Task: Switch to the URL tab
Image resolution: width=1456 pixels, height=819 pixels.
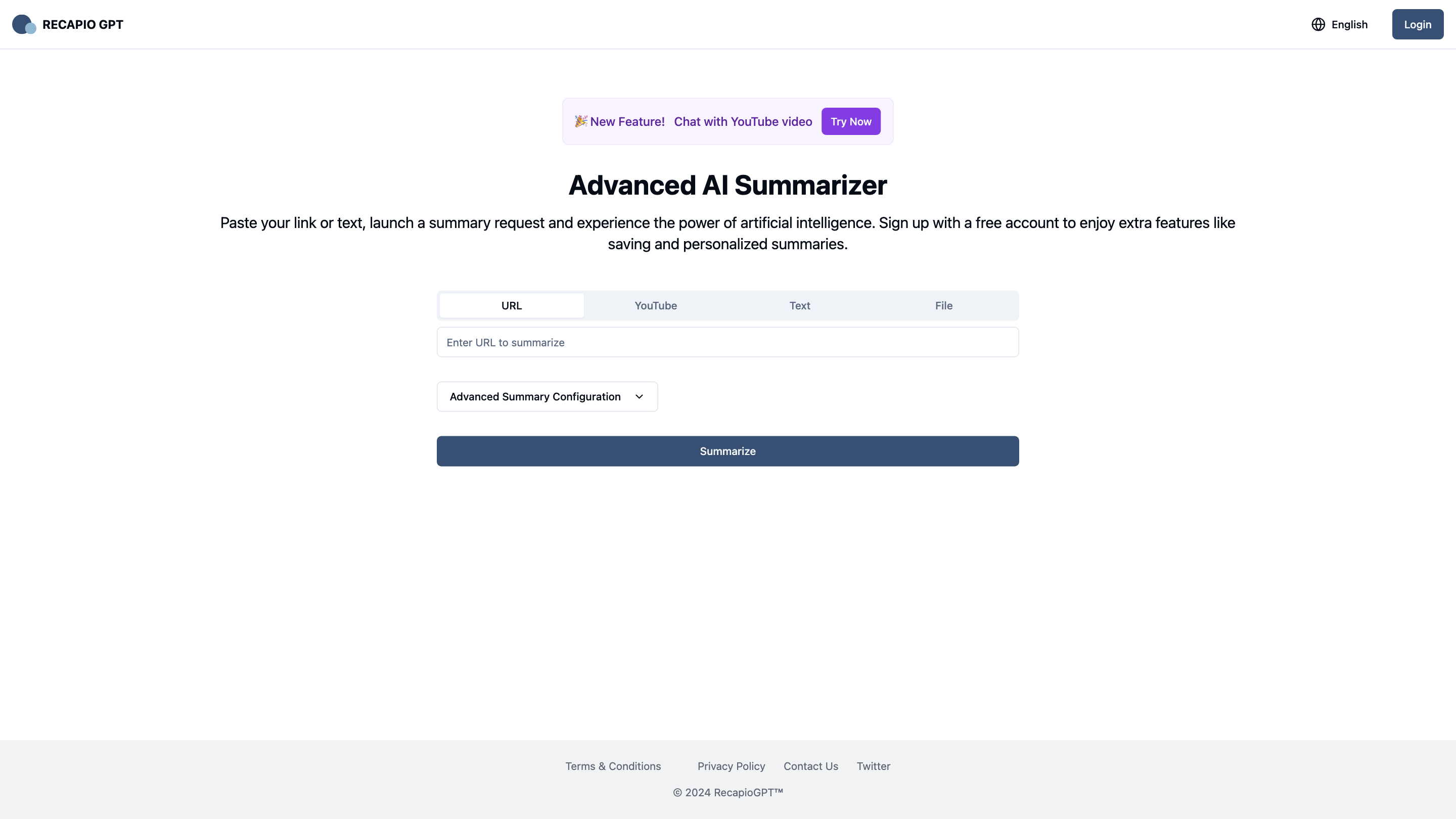Action: point(512,306)
